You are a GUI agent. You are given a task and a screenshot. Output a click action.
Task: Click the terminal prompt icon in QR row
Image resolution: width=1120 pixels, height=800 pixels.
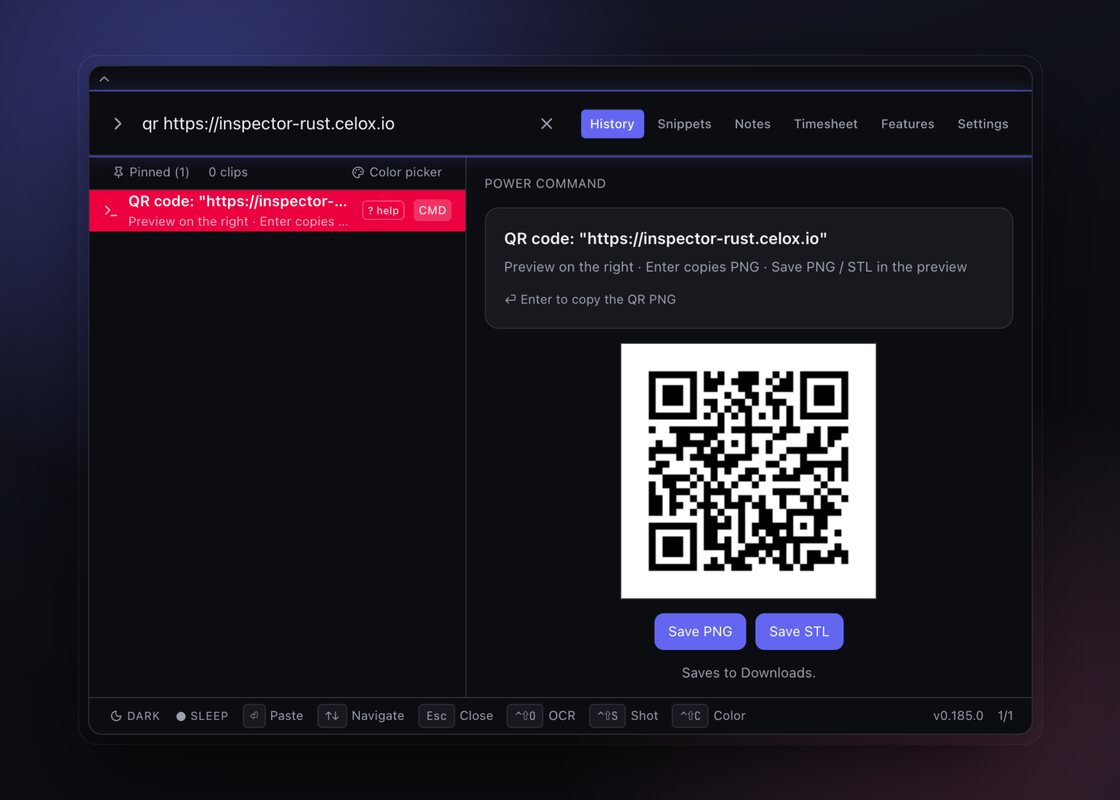(111, 211)
